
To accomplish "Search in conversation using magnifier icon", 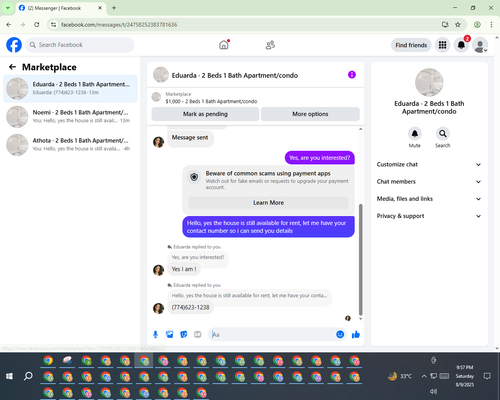I will click(443, 134).
